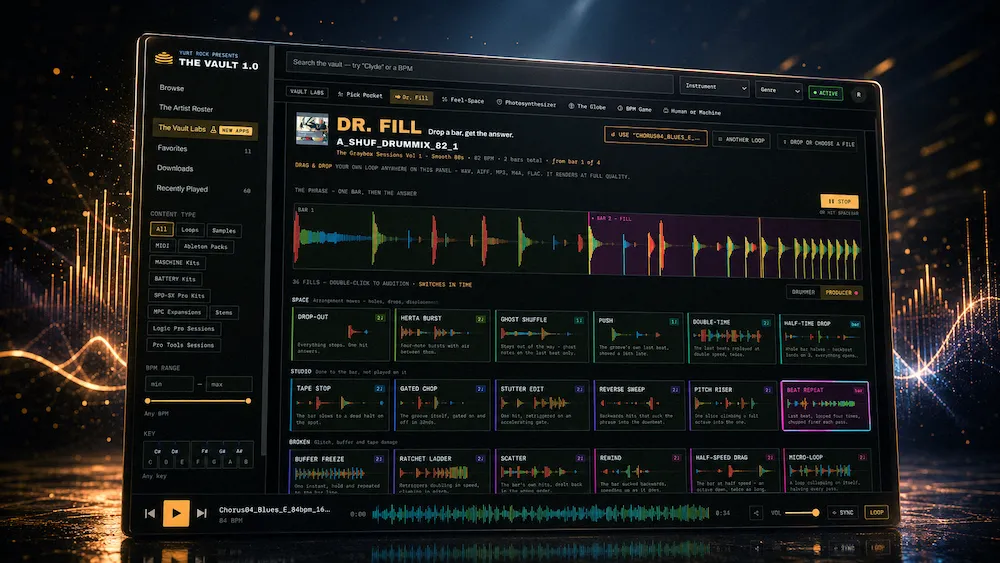Select the Ableton Packs filter
The width and height of the screenshot is (1000, 563).
[x=205, y=246]
